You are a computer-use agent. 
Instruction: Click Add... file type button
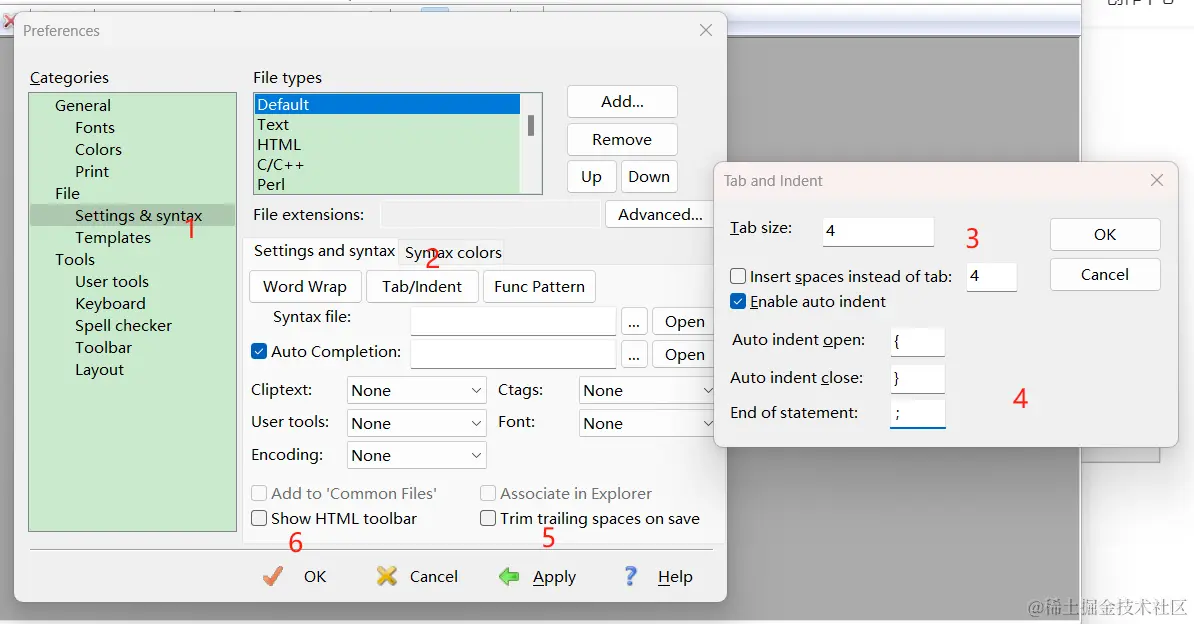[x=622, y=101]
